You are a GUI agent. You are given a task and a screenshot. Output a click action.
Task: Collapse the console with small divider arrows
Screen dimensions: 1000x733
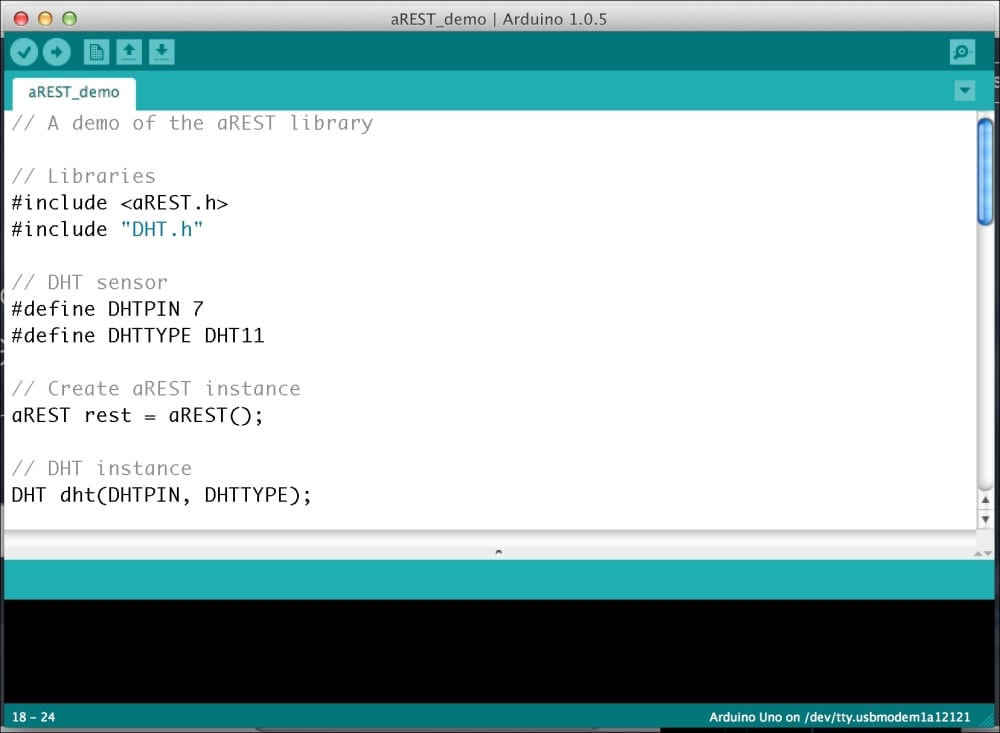coord(983,554)
